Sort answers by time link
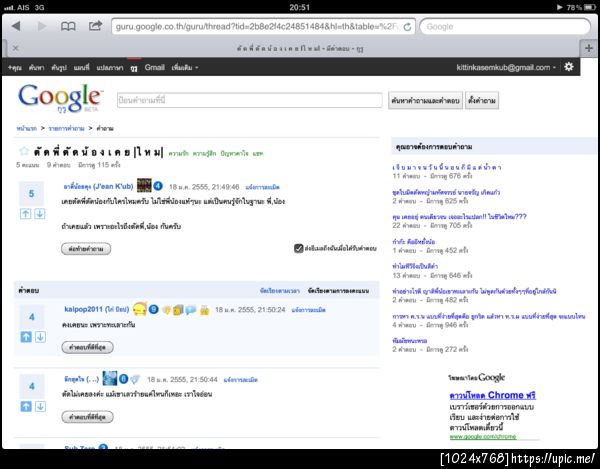The height and width of the screenshot is (469, 600). coord(280,291)
